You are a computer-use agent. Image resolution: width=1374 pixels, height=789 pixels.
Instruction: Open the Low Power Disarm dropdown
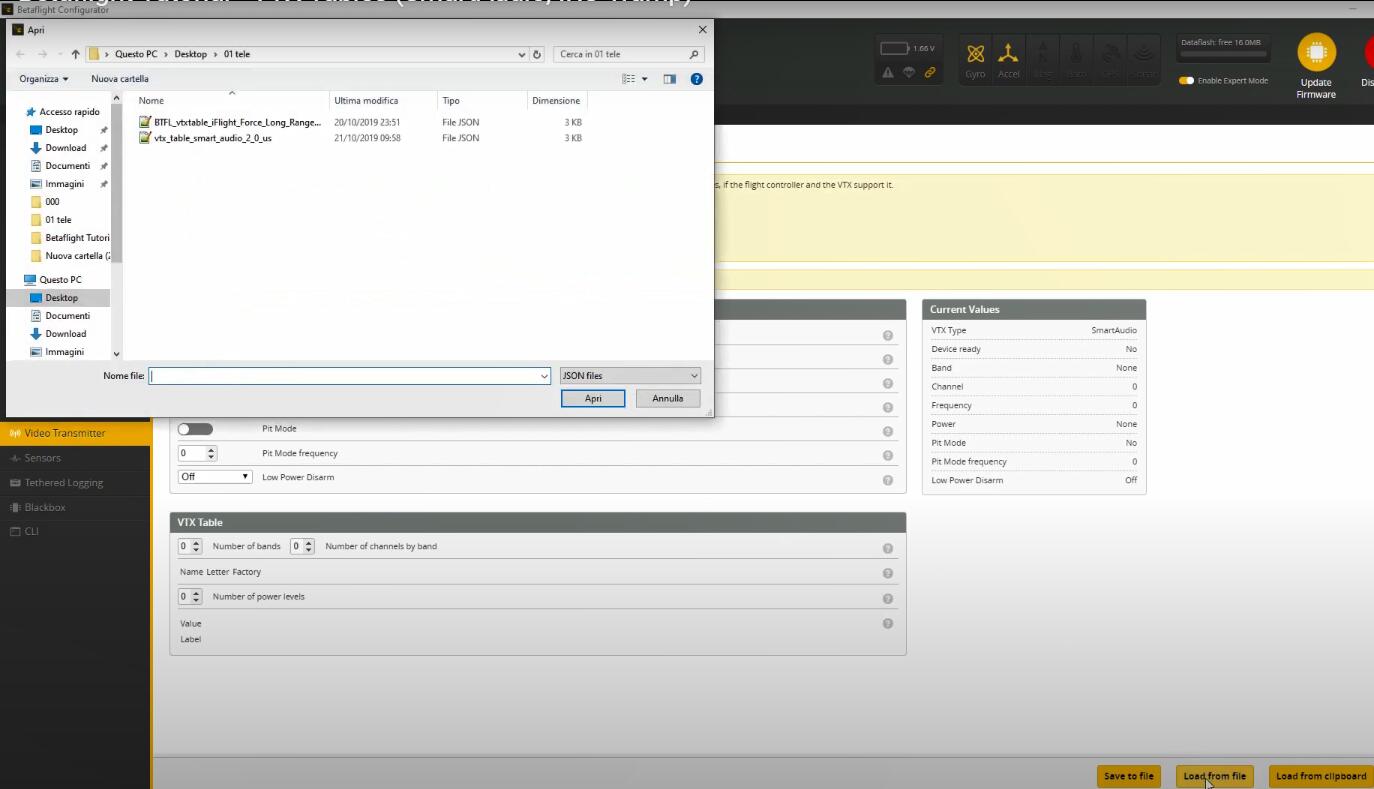coord(215,477)
